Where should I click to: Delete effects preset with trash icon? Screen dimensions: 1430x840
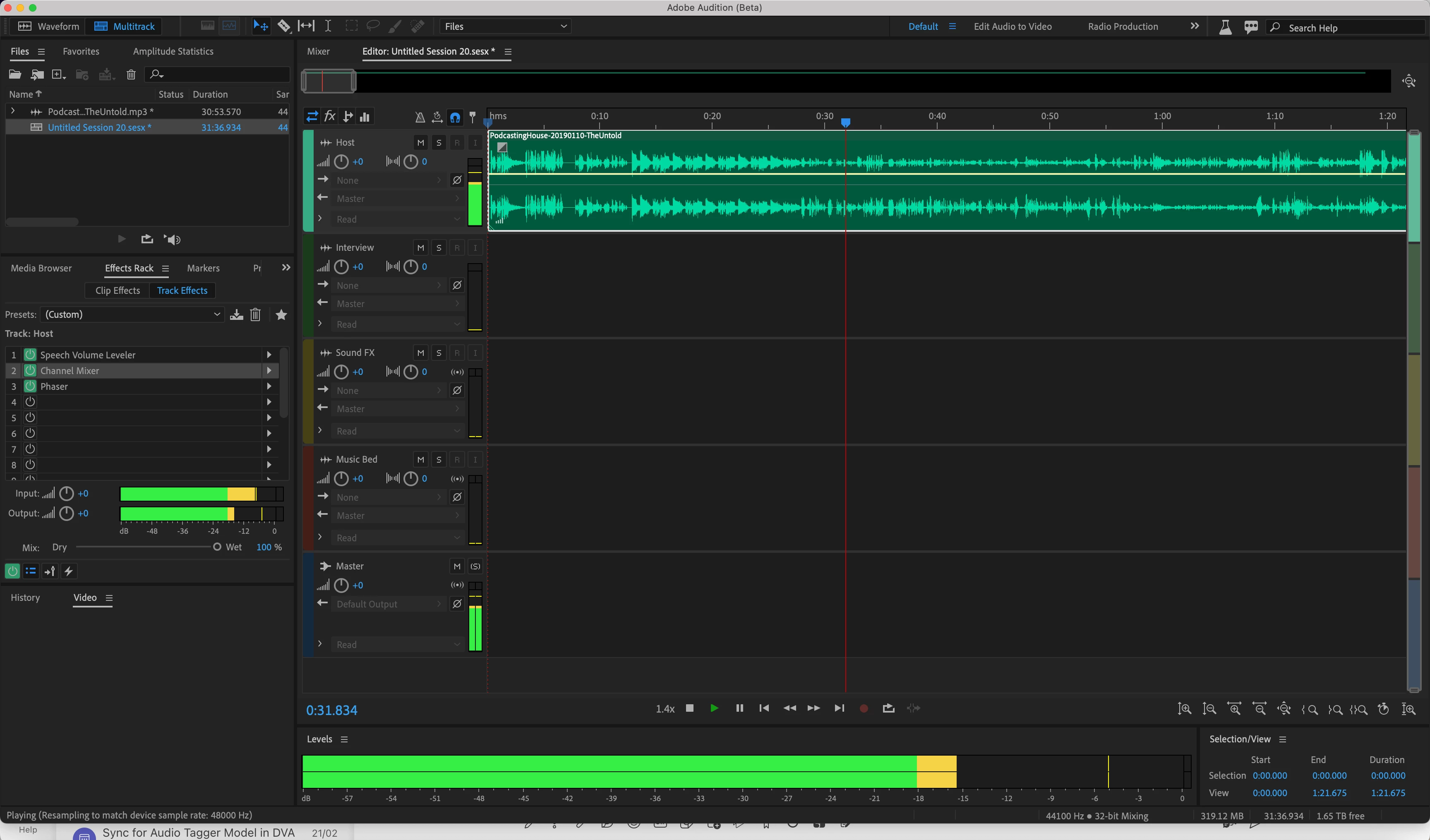coord(255,314)
